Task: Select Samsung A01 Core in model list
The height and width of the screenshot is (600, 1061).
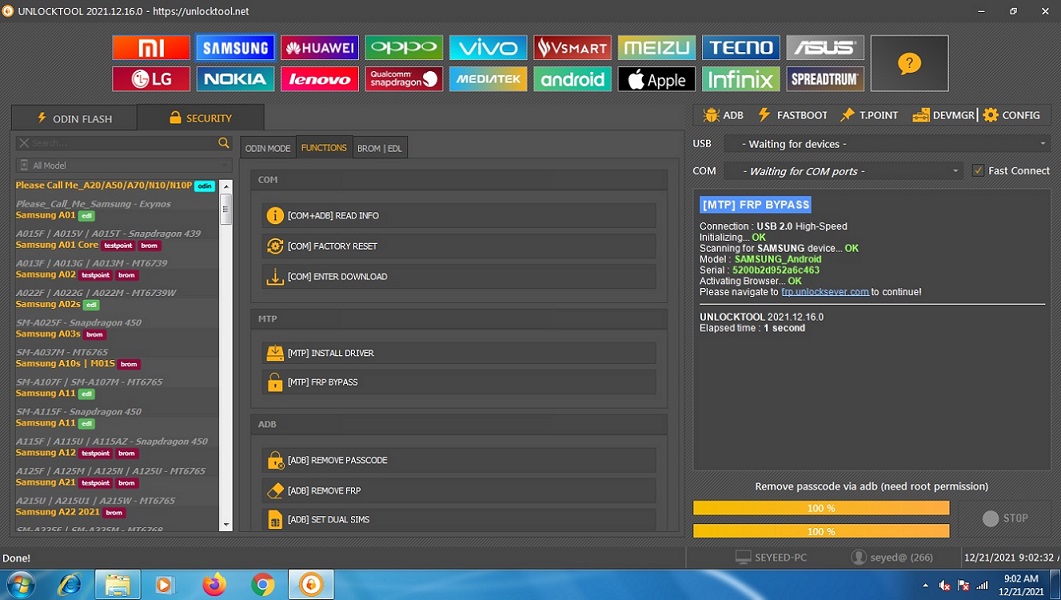Action: [x=57, y=245]
